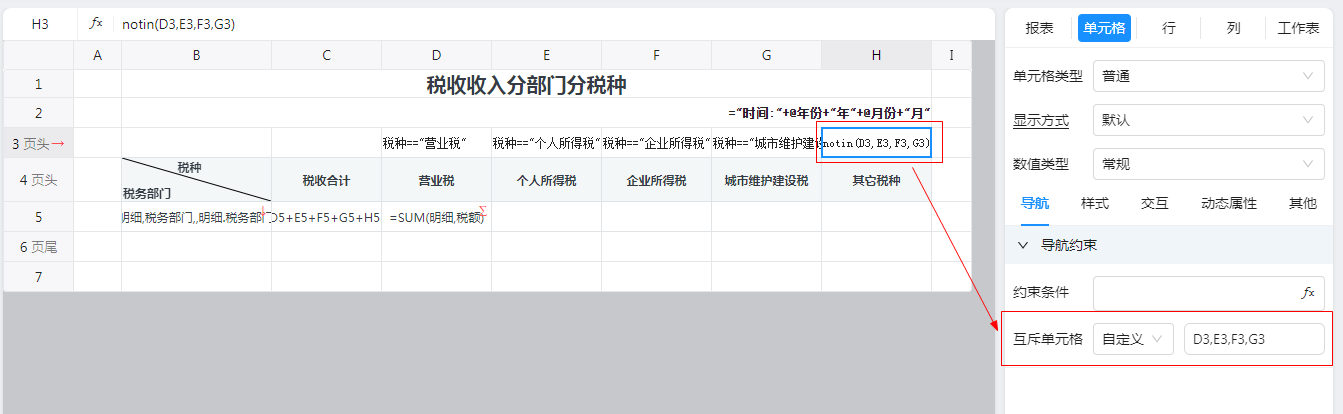Open the 交互 sub-tab
The height and width of the screenshot is (414, 1343).
1154,203
